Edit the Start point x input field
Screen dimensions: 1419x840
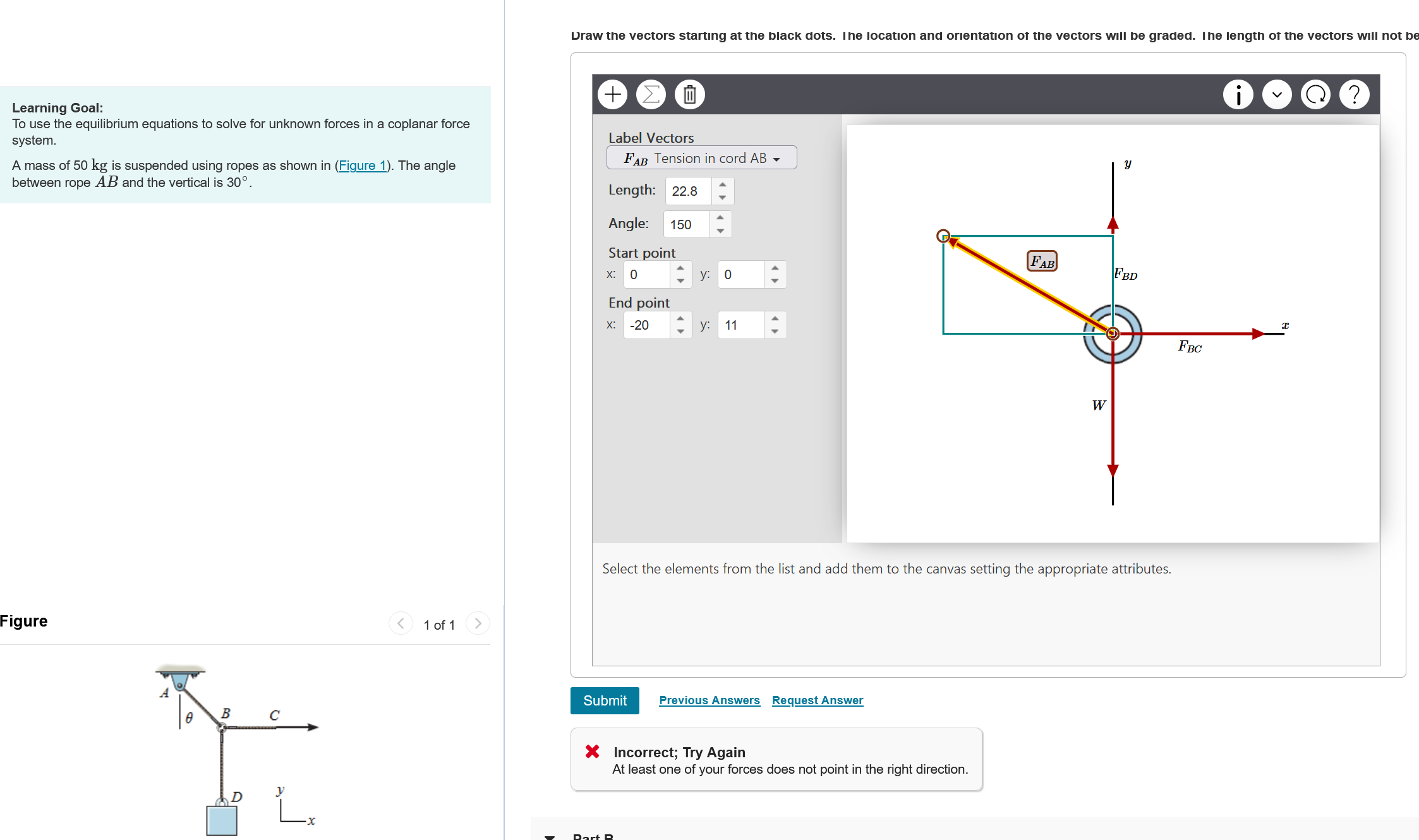tap(648, 274)
